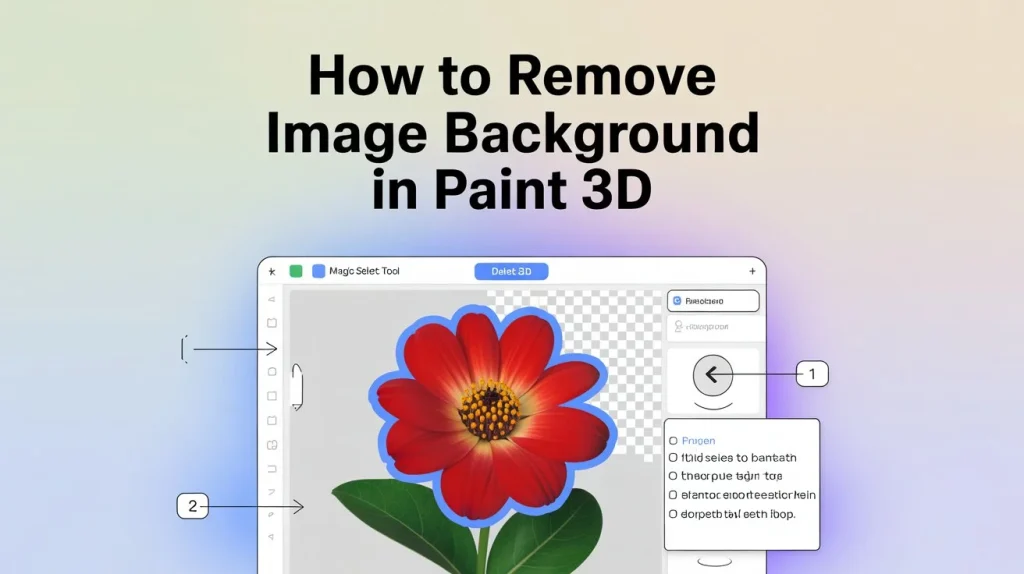
Task: Click the Magic Selet Tool label
Action: pyautogui.click(x=364, y=271)
